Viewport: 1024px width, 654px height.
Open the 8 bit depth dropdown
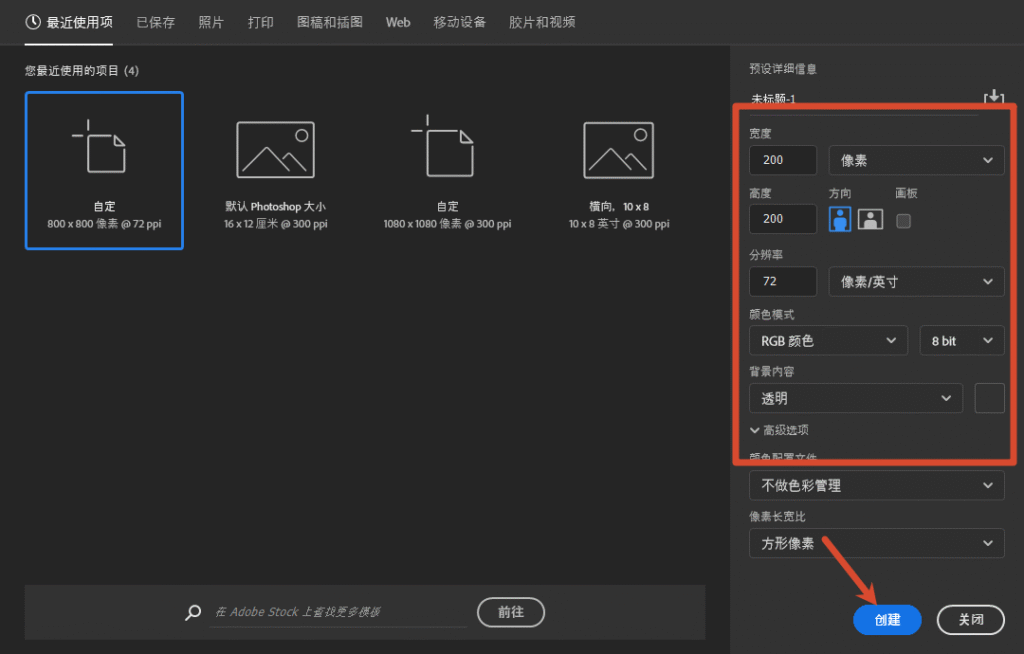[961, 340]
